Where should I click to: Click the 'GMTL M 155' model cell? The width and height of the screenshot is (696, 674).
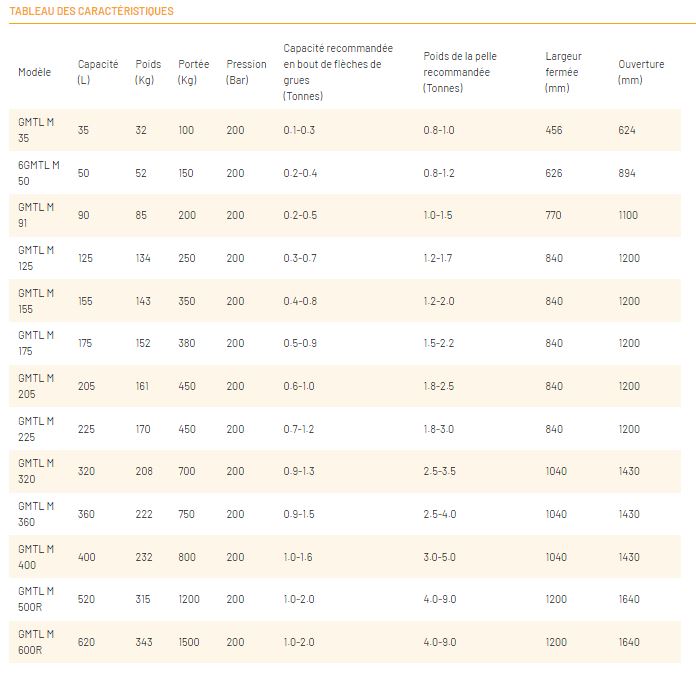point(36,301)
